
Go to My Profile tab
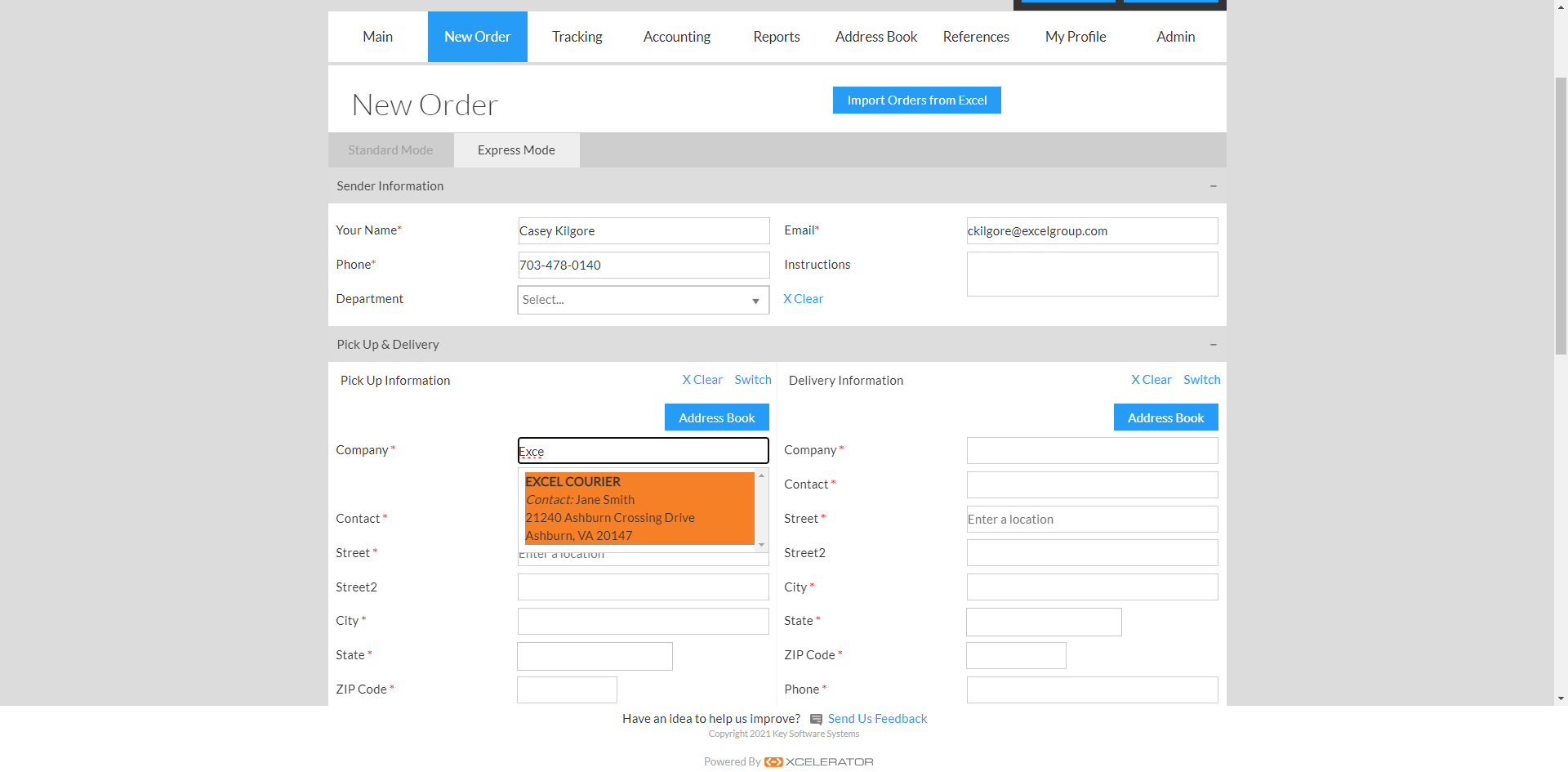(x=1076, y=37)
